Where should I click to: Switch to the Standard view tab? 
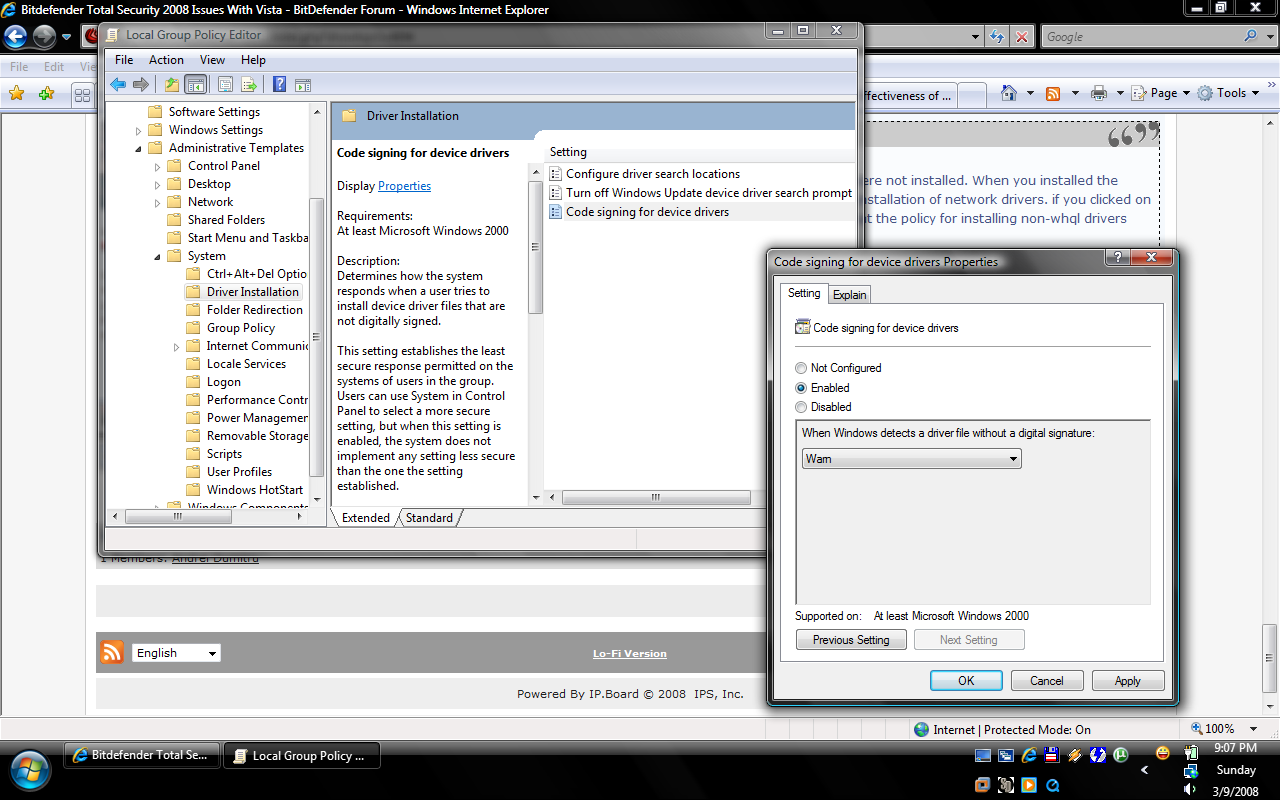pos(429,518)
